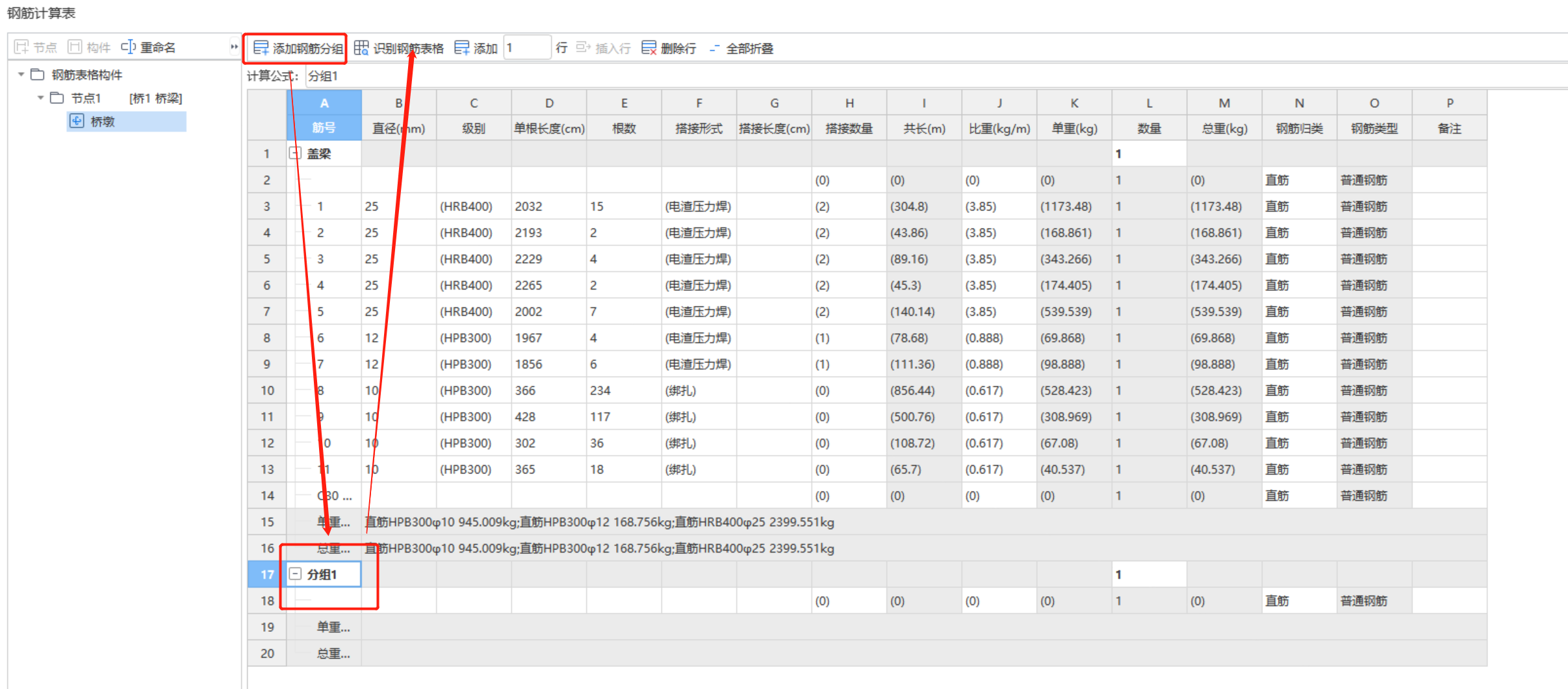Select column header M
The width and height of the screenshot is (1568, 689).
(x=1224, y=103)
